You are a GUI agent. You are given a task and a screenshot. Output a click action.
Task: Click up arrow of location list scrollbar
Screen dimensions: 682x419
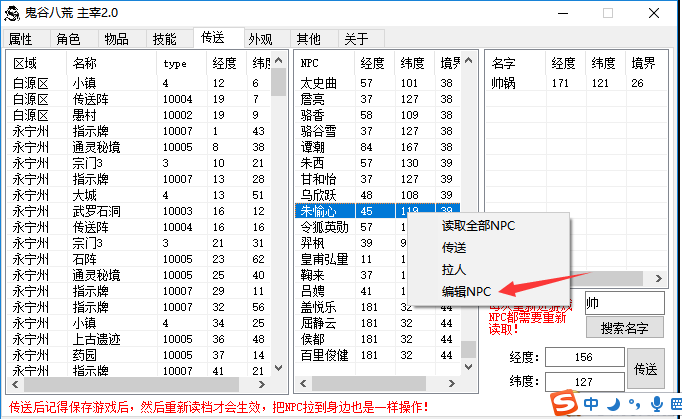pyautogui.click(x=279, y=60)
